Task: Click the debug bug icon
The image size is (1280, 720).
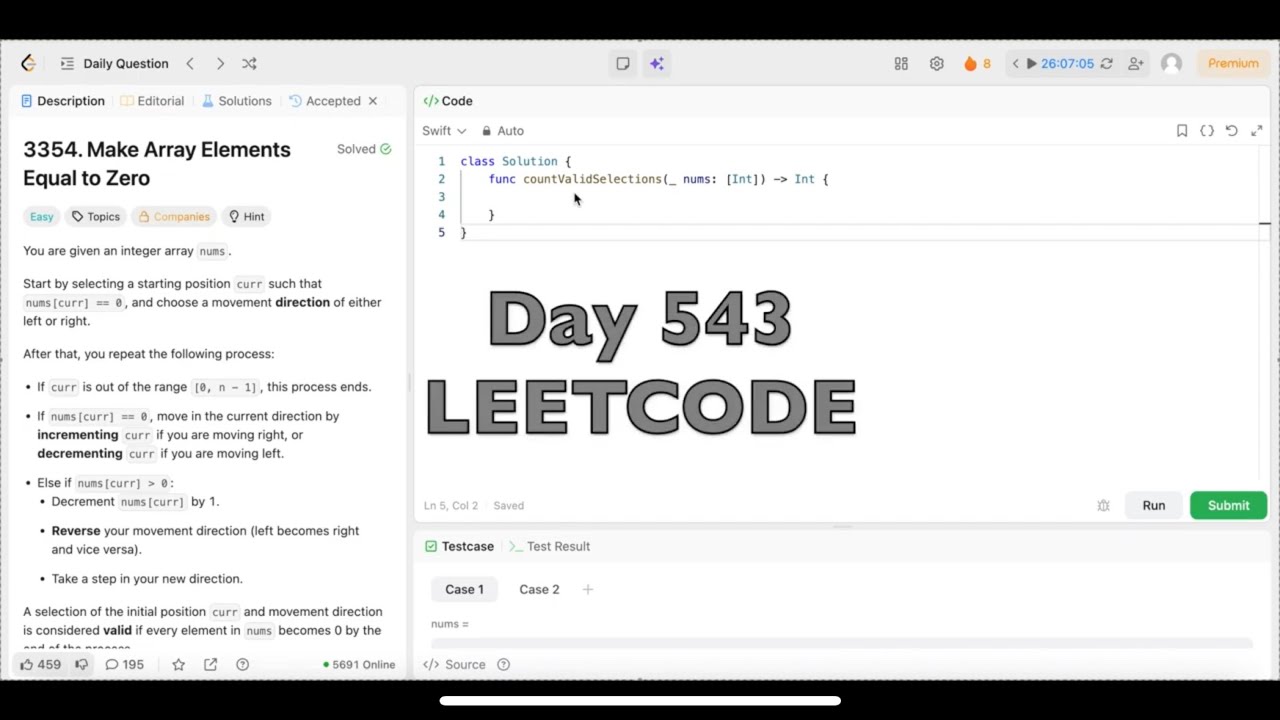Action: tap(1103, 506)
